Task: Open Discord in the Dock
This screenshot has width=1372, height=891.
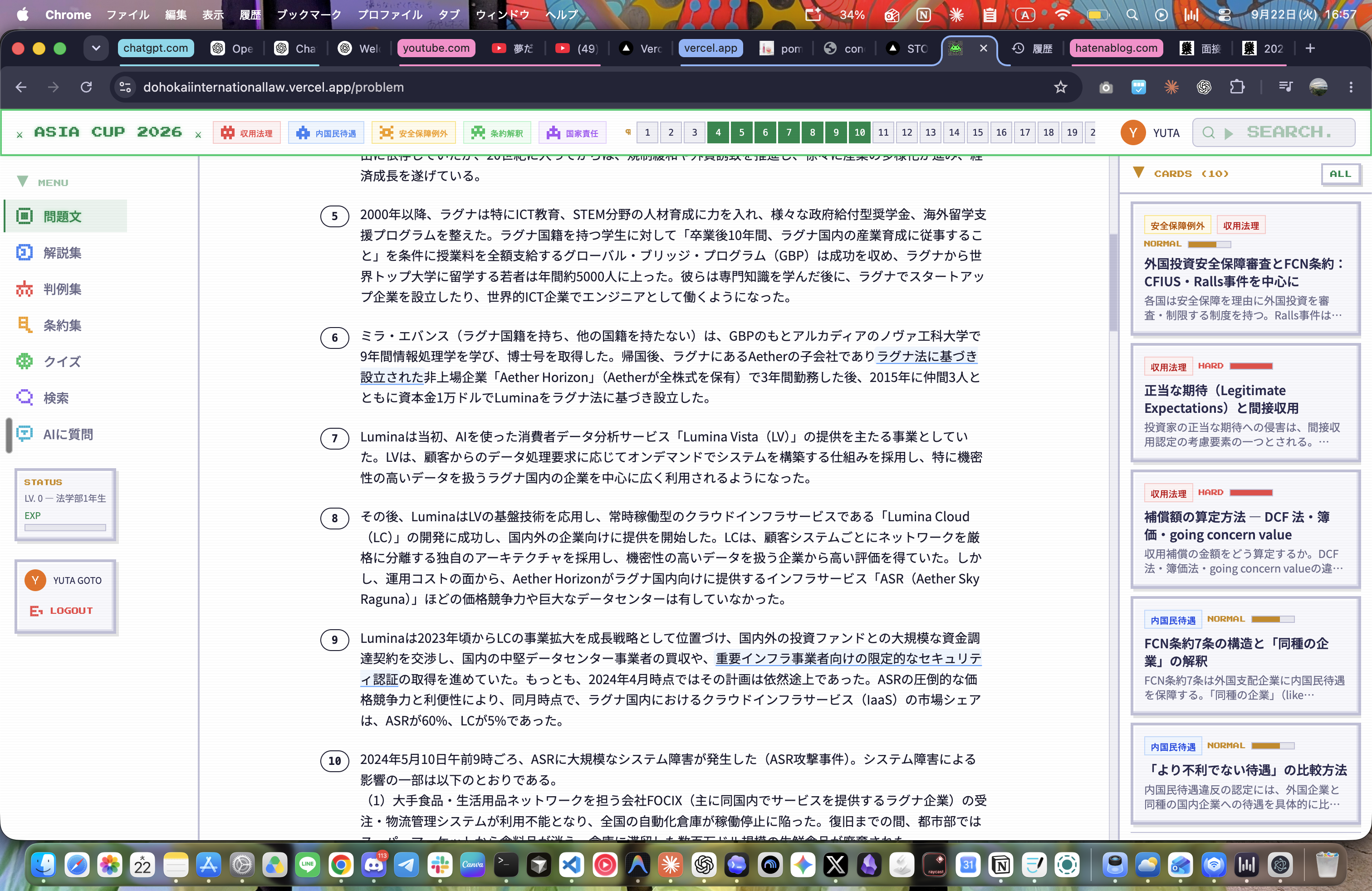Action: [373, 865]
